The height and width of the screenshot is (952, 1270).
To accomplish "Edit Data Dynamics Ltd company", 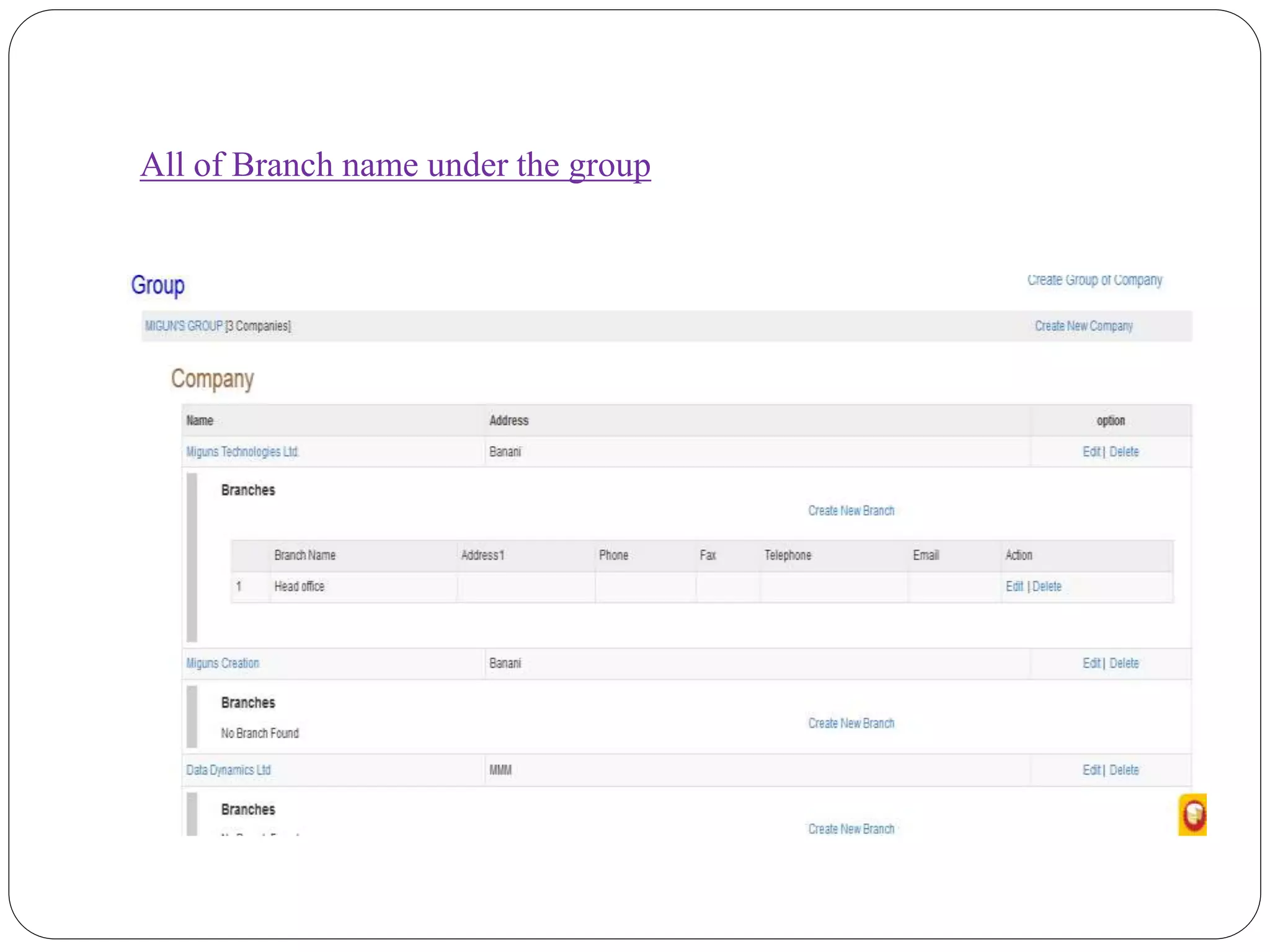I will (x=1091, y=770).
